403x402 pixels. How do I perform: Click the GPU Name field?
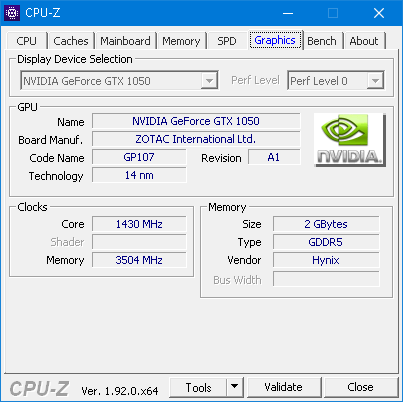(196, 121)
